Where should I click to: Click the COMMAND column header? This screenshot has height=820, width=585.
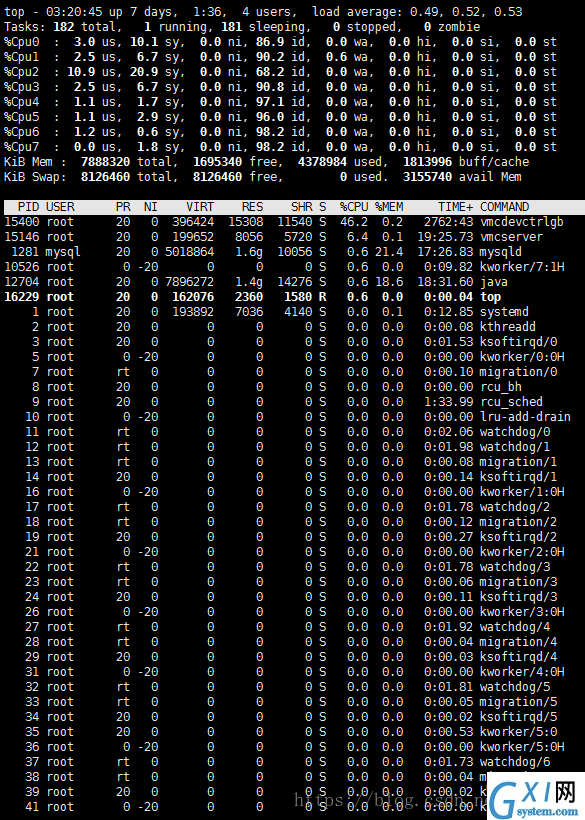point(504,207)
